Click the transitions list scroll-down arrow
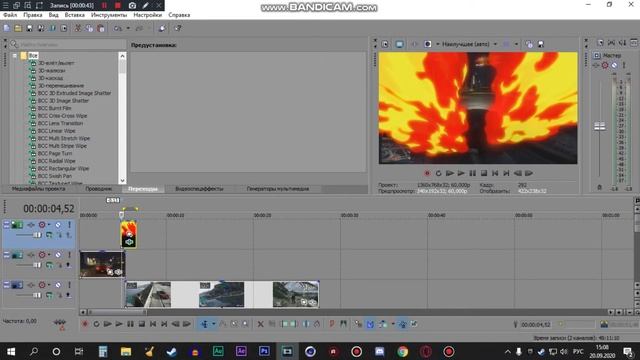Image resolution: width=640 pixels, height=360 pixels. tap(122, 180)
